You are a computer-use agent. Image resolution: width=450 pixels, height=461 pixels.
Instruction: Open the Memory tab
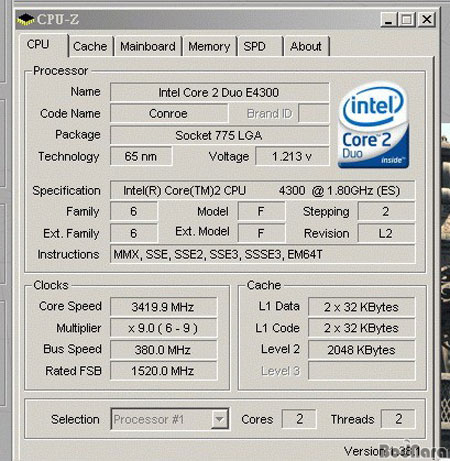209,46
